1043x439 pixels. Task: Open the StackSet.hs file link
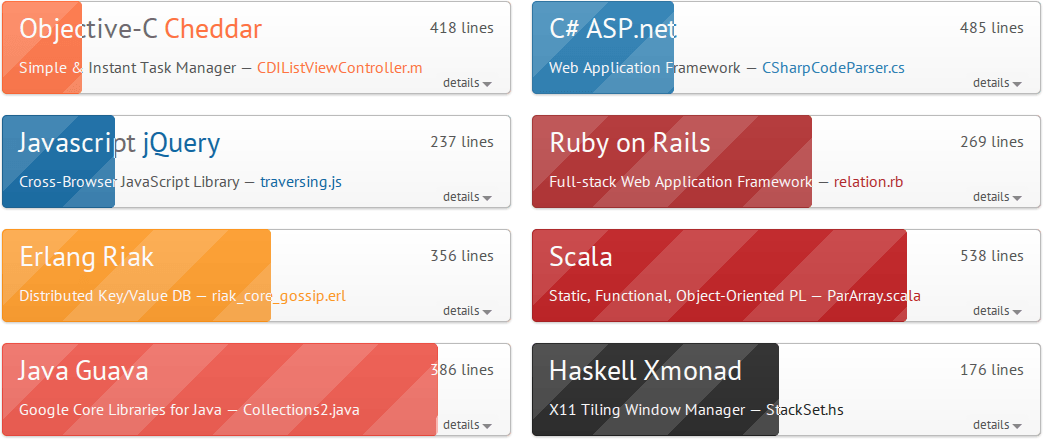(806, 410)
